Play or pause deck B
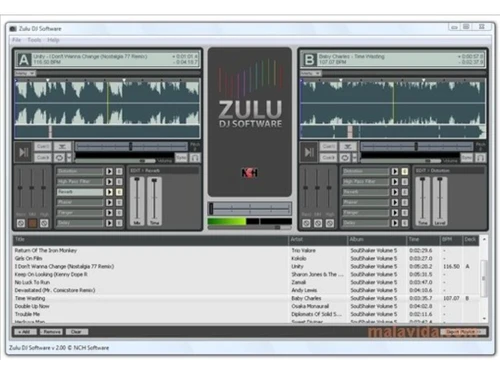Screen dimensions: 500x375 pos(309,152)
